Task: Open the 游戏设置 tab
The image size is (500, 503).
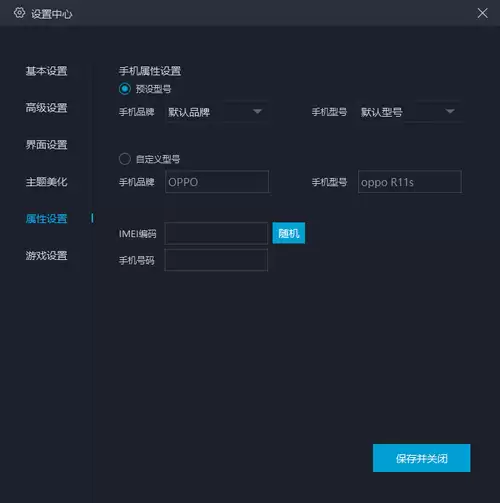Action: pos(47,256)
